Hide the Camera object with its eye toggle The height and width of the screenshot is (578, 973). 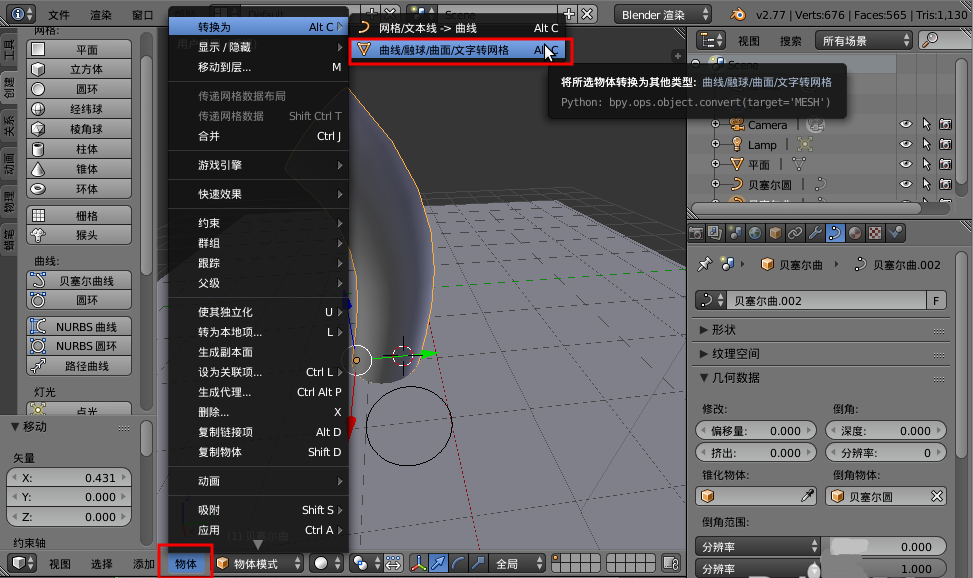(x=906, y=124)
